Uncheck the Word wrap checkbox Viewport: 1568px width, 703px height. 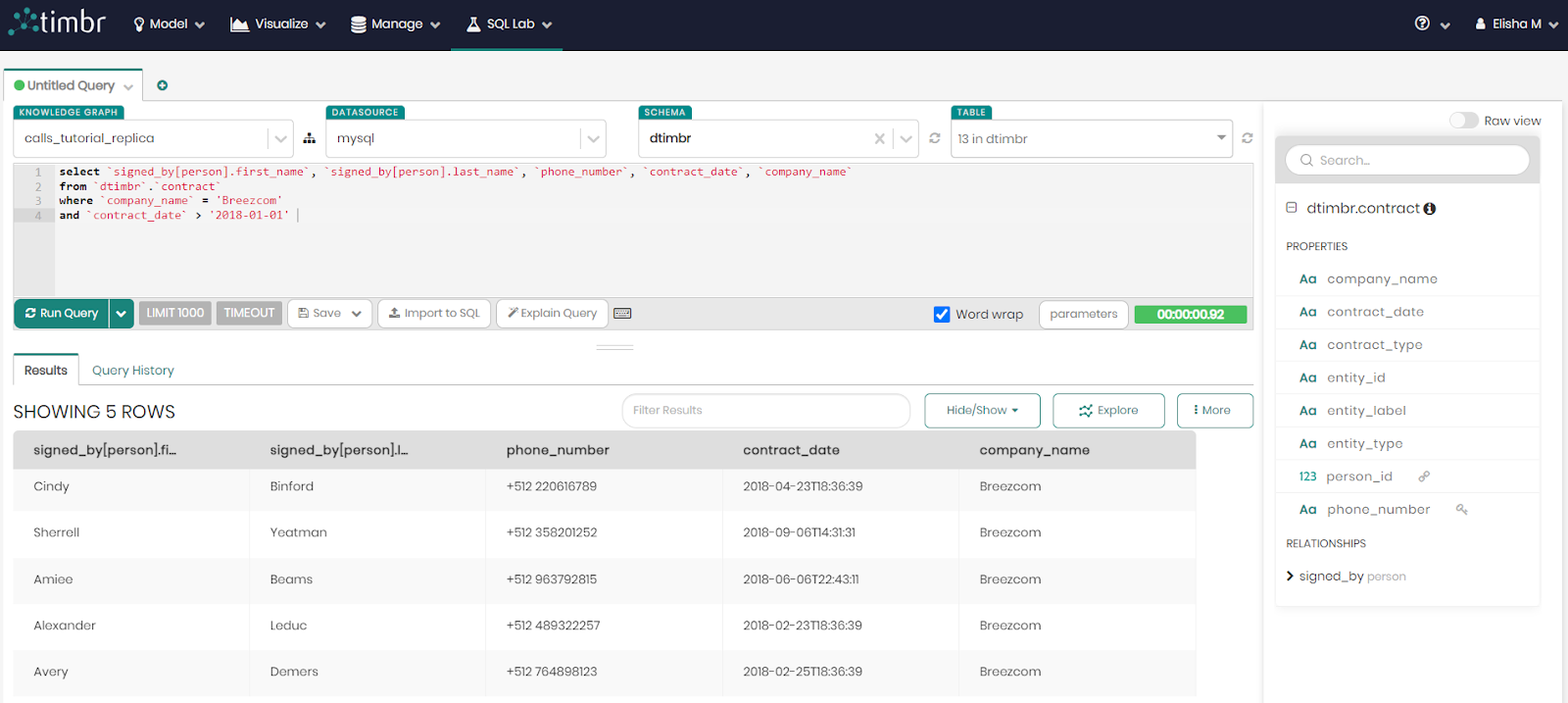click(x=942, y=315)
